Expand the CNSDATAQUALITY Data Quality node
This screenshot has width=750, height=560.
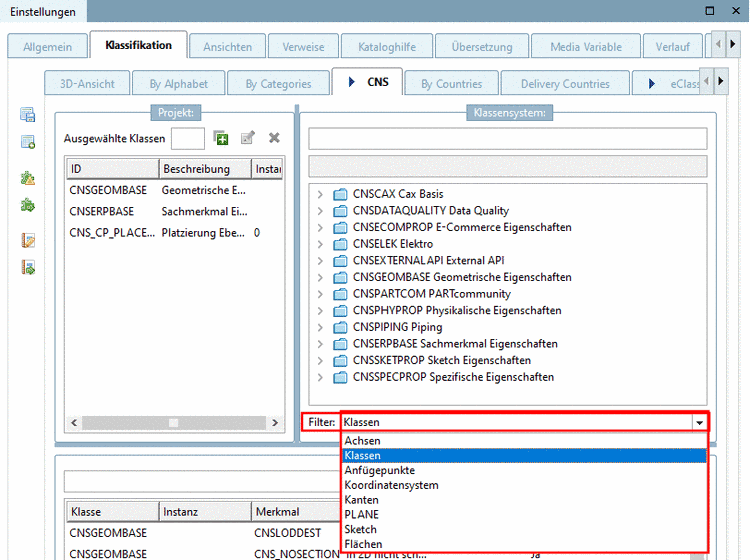(x=320, y=211)
